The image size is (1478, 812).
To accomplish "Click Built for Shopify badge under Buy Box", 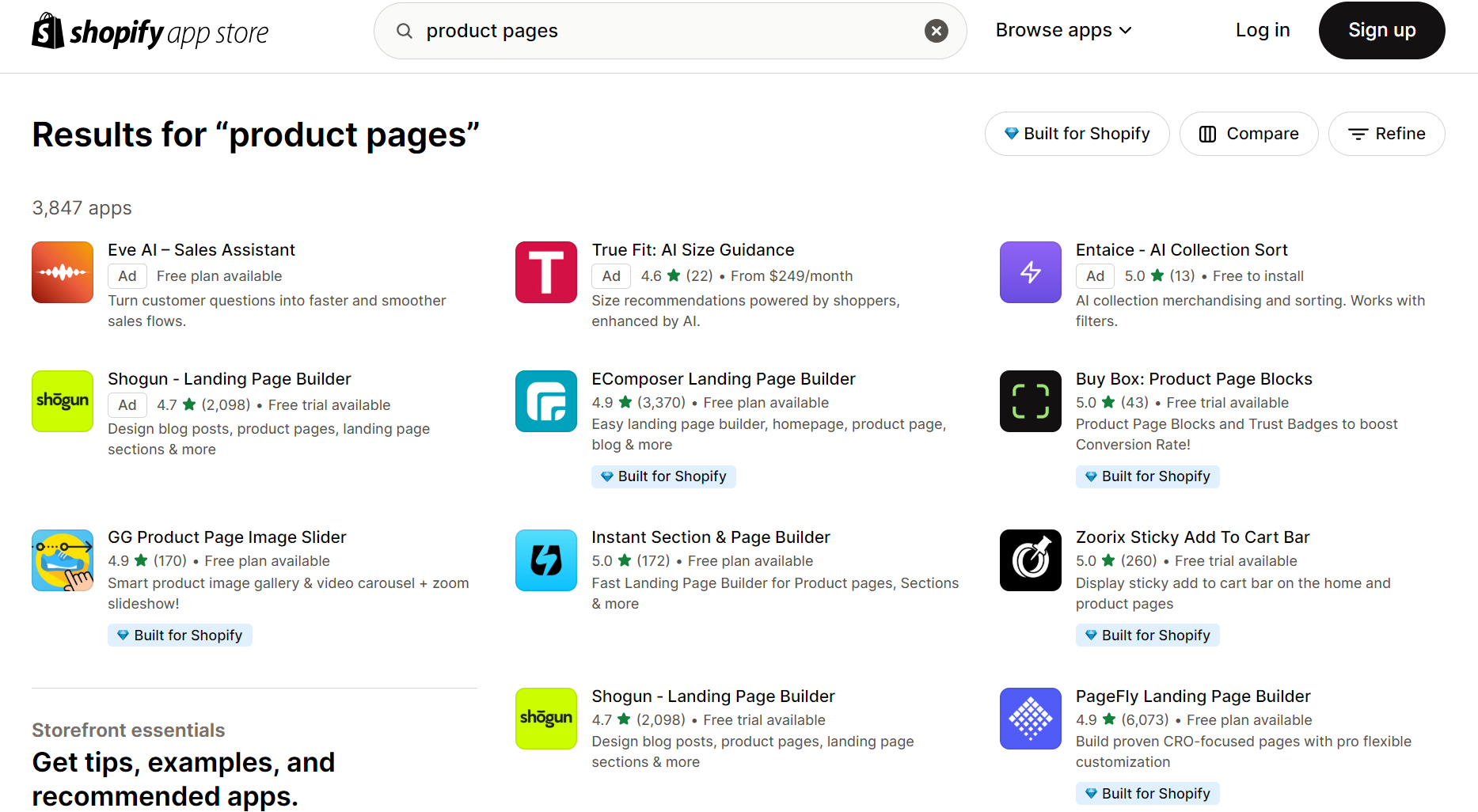I will click(1147, 476).
